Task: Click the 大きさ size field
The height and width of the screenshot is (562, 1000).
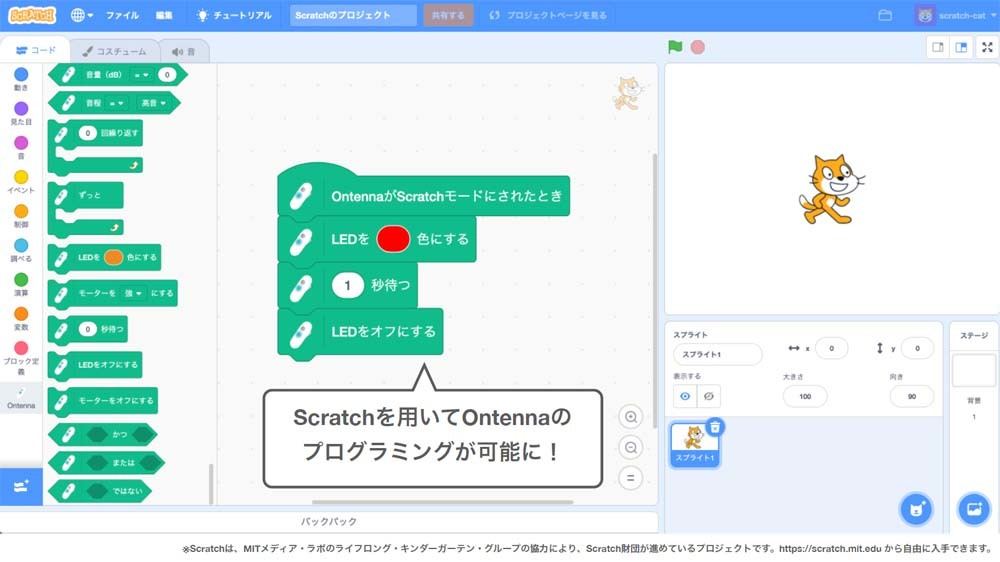Action: click(805, 396)
